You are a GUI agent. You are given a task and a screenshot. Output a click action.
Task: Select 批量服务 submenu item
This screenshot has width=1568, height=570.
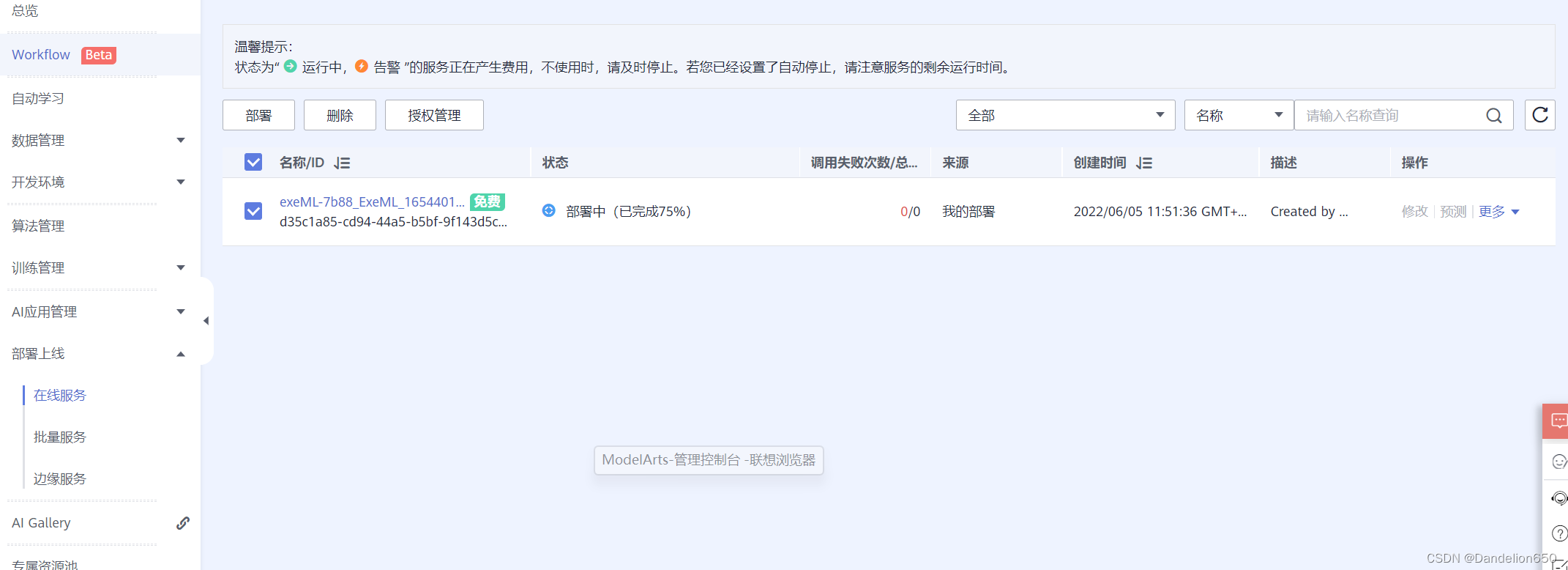[60, 437]
